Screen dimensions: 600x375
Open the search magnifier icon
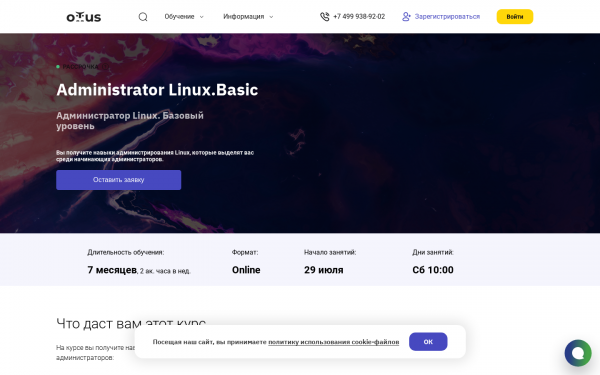pyautogui.click(x=143, y=17)
